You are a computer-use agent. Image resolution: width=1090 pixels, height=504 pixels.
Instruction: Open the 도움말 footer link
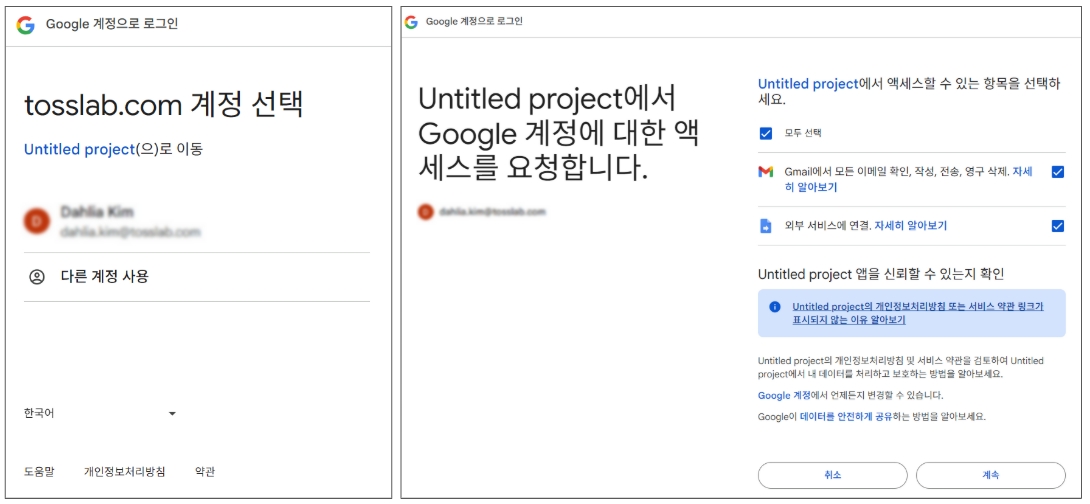coord(39,471)
